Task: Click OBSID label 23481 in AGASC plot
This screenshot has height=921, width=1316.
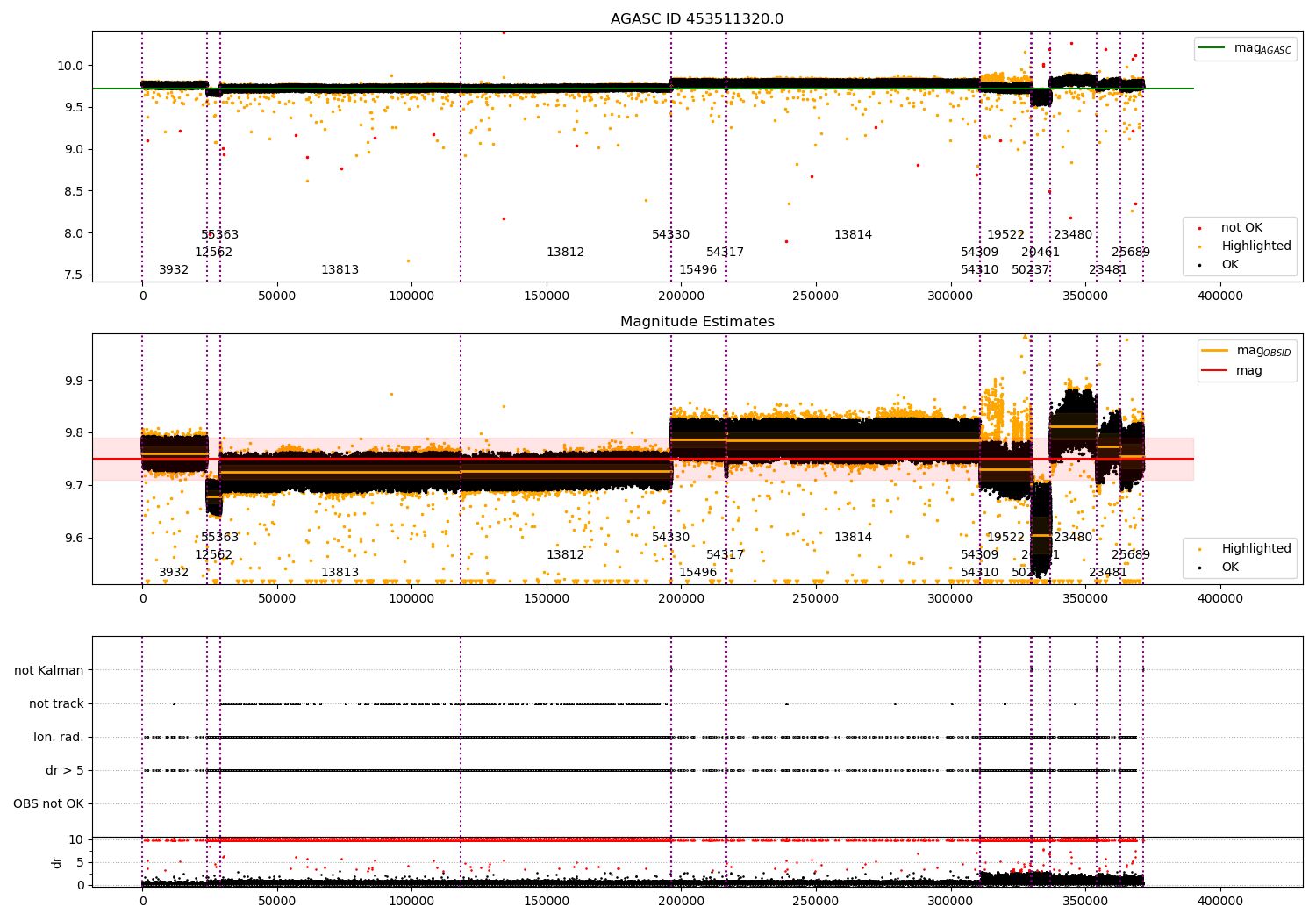Action: tap(1108, 270)
